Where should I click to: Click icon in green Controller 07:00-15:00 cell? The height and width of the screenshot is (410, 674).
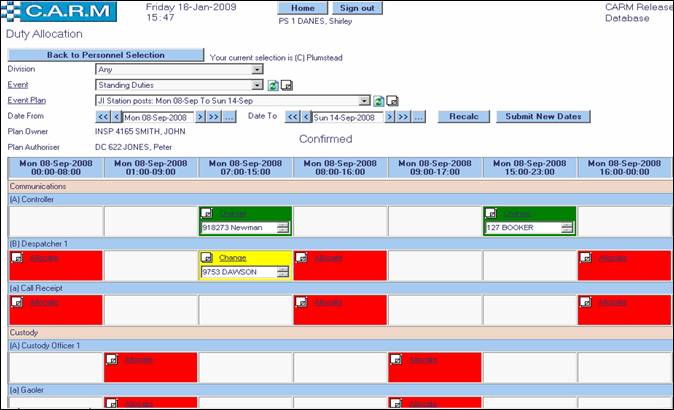[207, 213]
